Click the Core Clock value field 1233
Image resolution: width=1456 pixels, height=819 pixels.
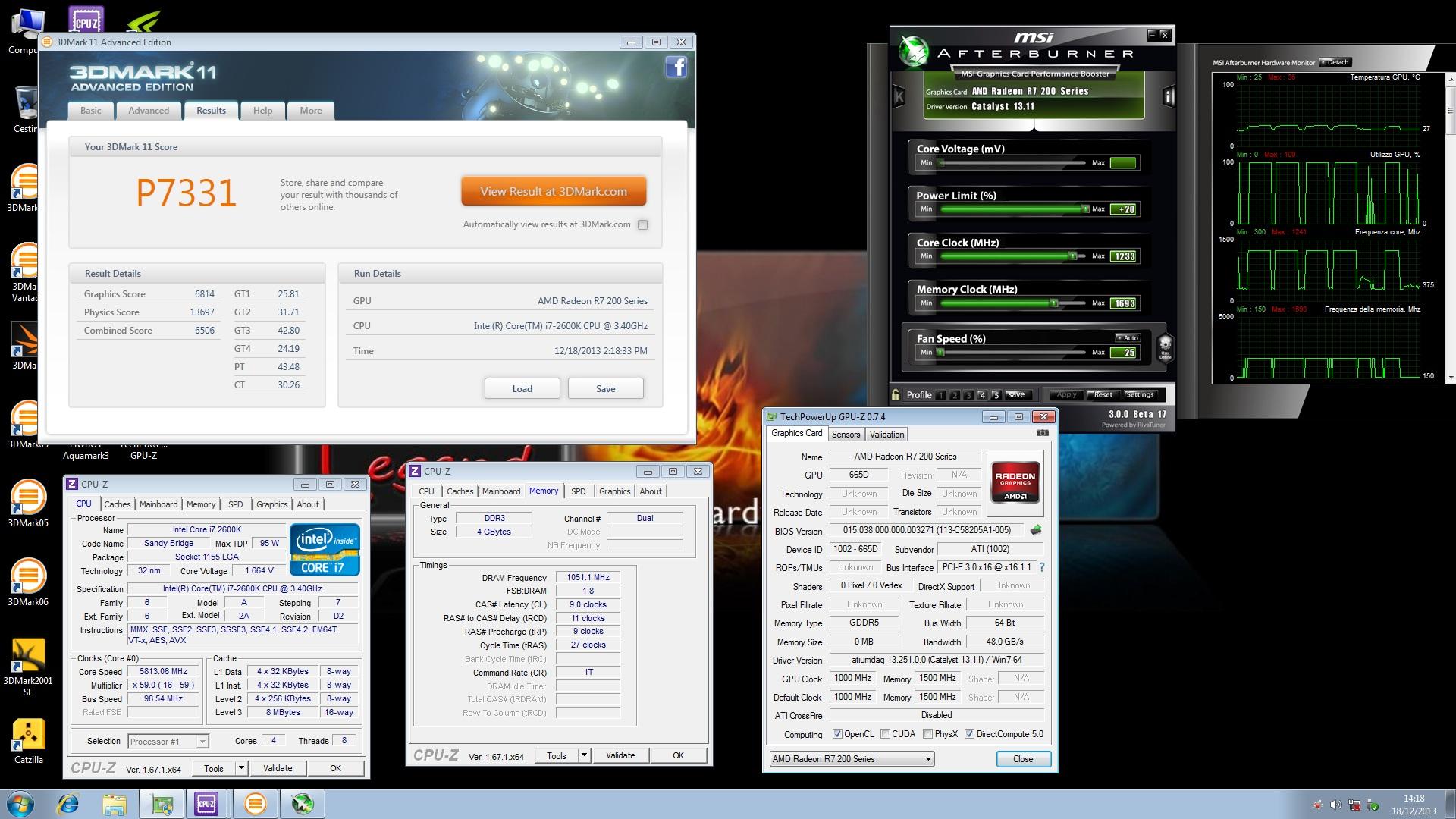(x=1123, y=256)
